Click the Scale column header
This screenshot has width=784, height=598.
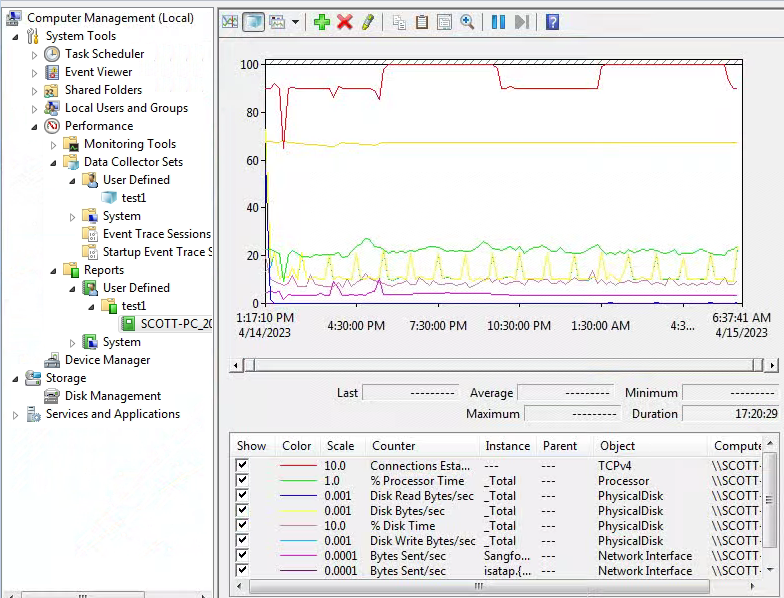[x=340, y=446]
